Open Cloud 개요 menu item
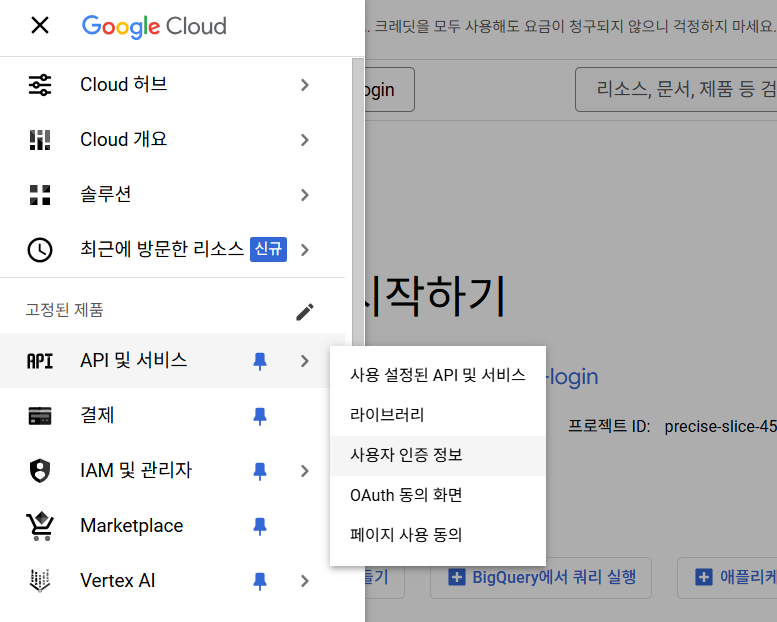Image resolution: width=777 pixels, height=622 pixels. pos(172,140)
